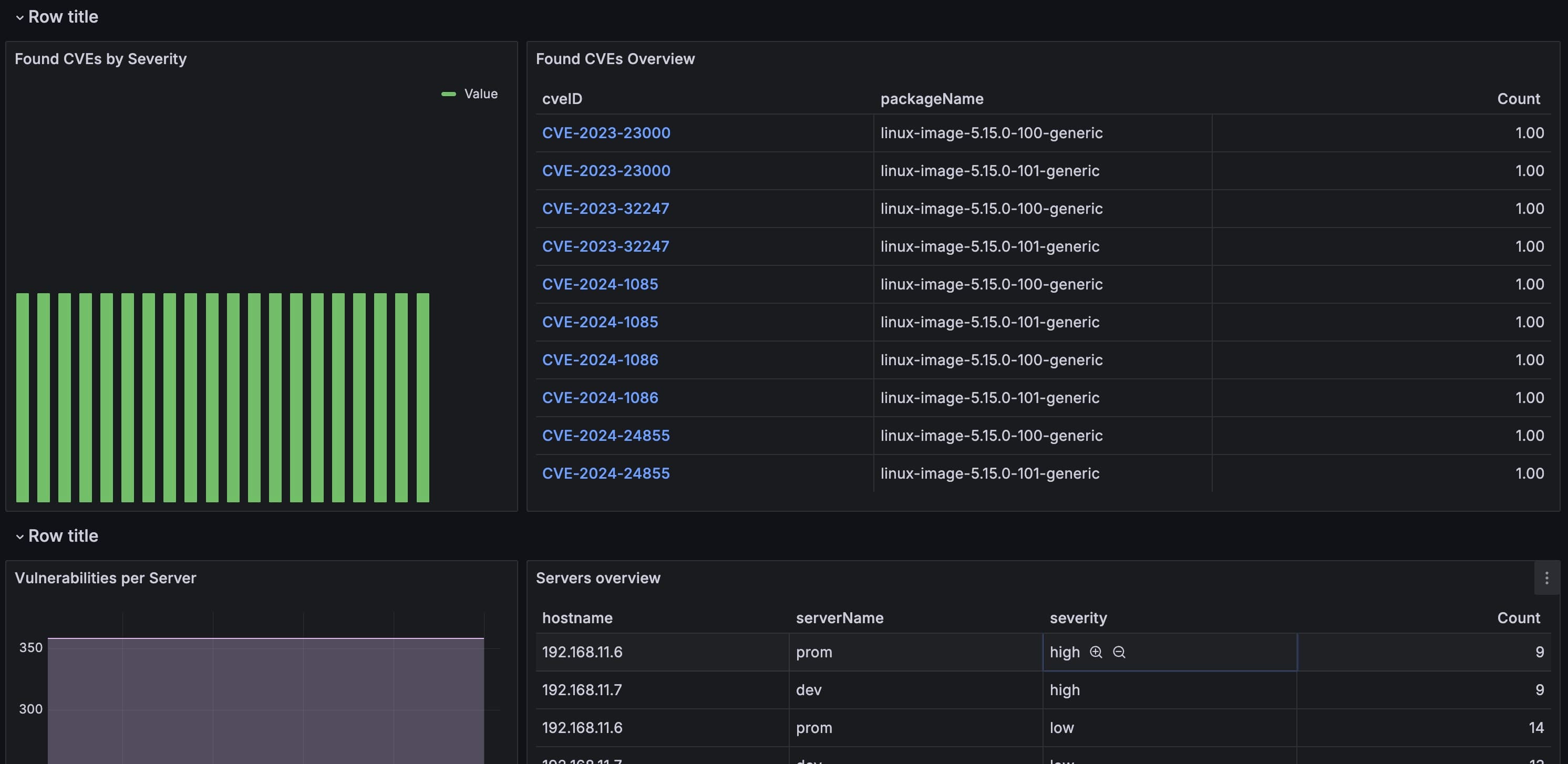Open CVE-2023-32247 link for 101-generic package

(606, 246)
